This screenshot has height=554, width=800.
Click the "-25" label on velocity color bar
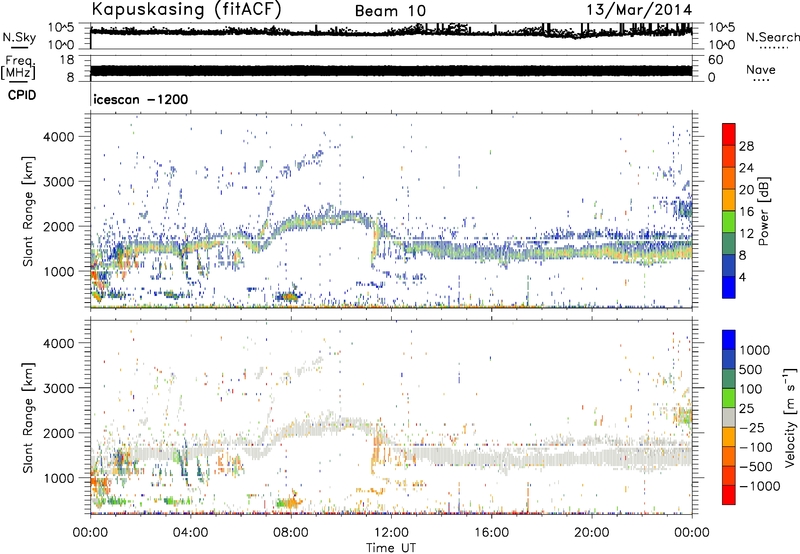tap(753, 427)
